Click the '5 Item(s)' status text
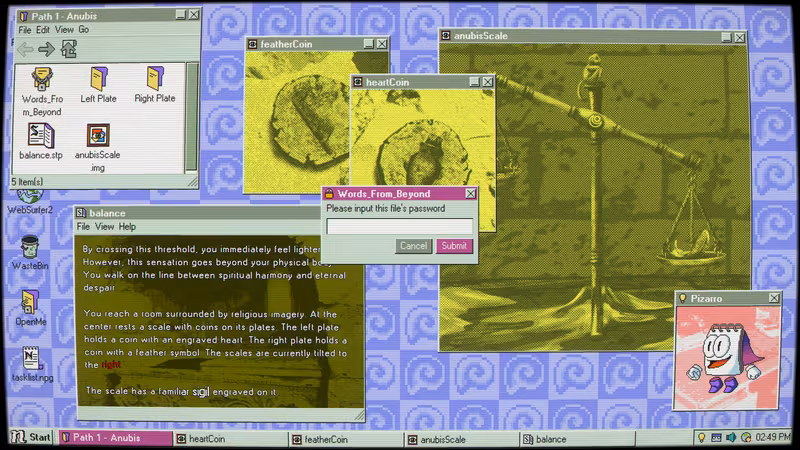 [27, 182]
